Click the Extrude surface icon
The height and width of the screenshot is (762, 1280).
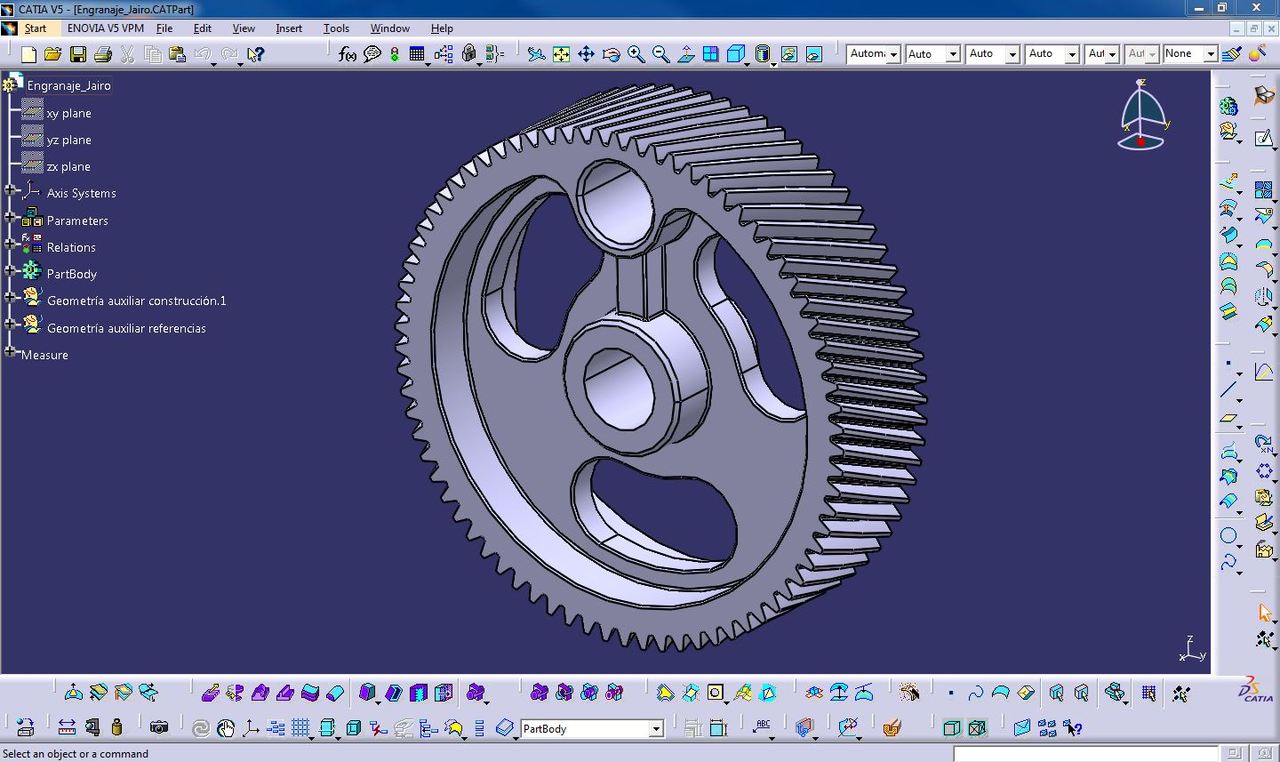click(1229, 182)
